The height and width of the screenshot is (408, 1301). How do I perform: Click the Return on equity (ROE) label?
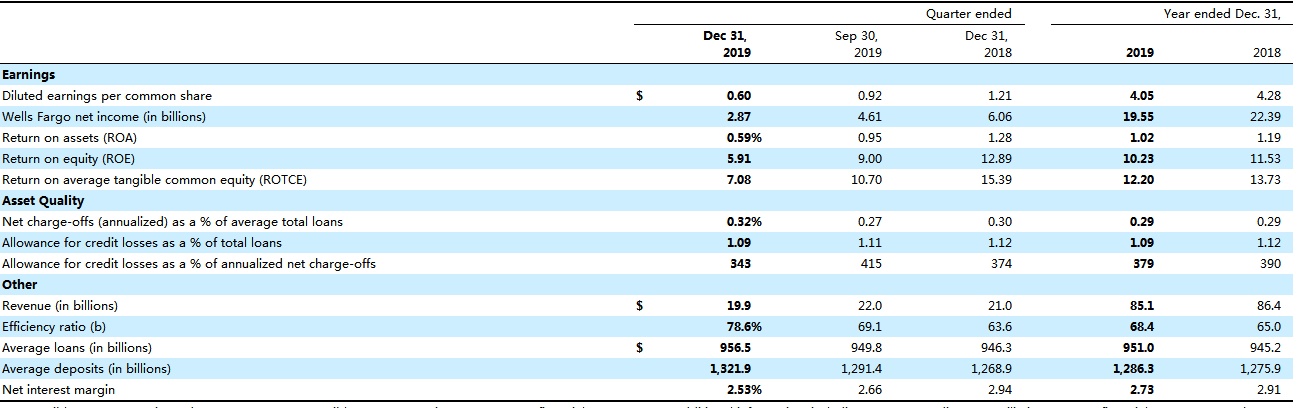pyautogui.click(x=68, y=159)
